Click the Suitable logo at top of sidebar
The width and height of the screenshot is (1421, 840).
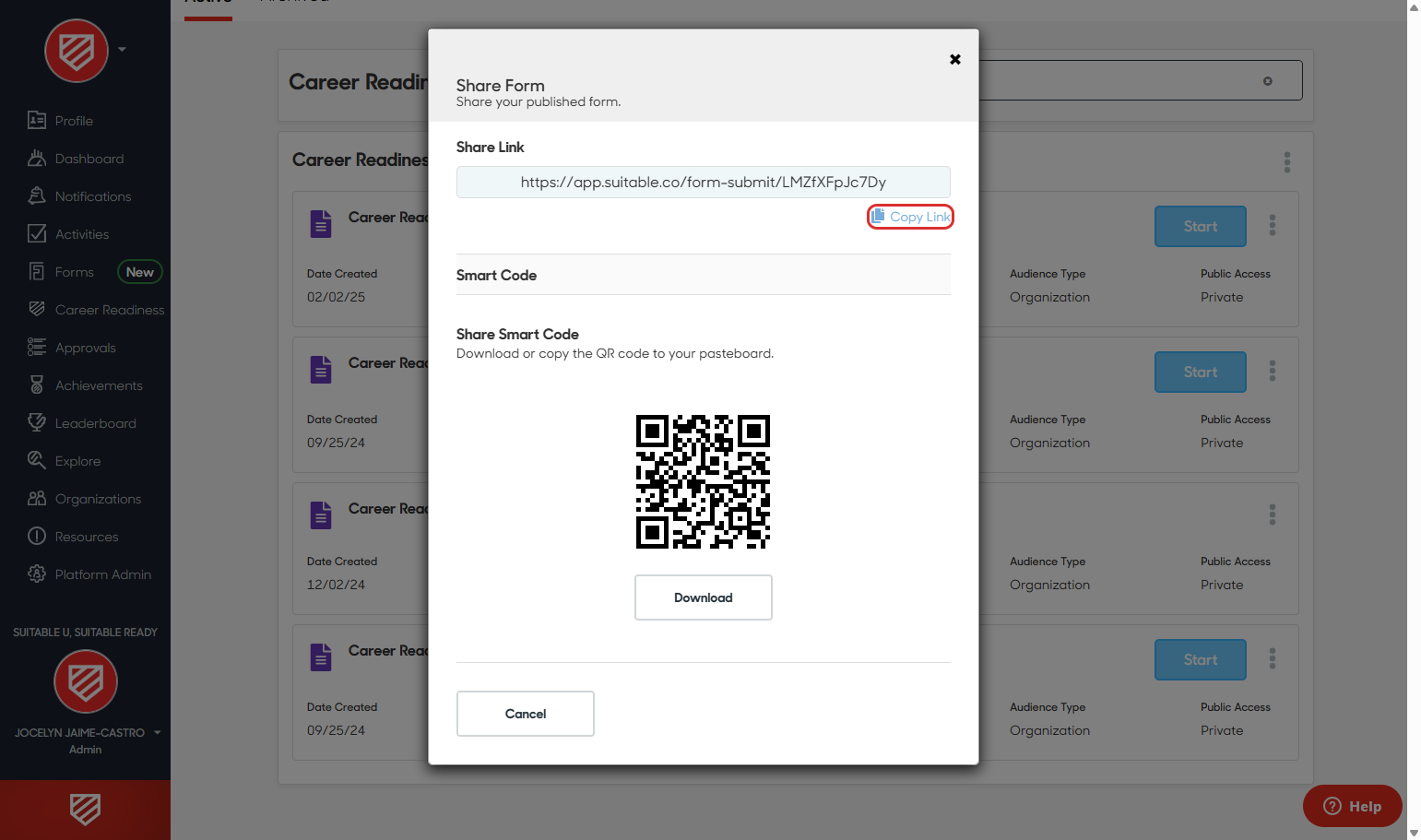pyautogui.click(x=77, y=51)
